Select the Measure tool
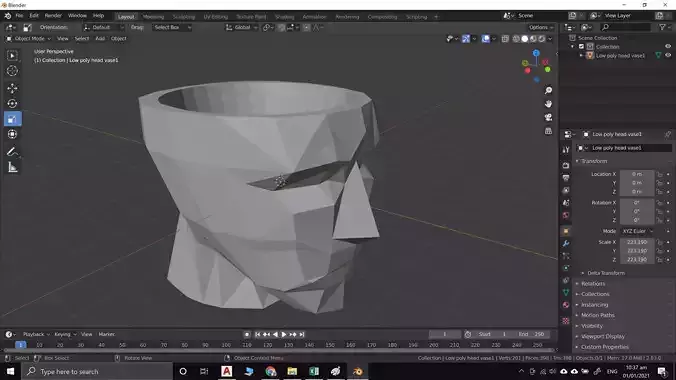This screenshot has width=676, height=380. point(12,167)
